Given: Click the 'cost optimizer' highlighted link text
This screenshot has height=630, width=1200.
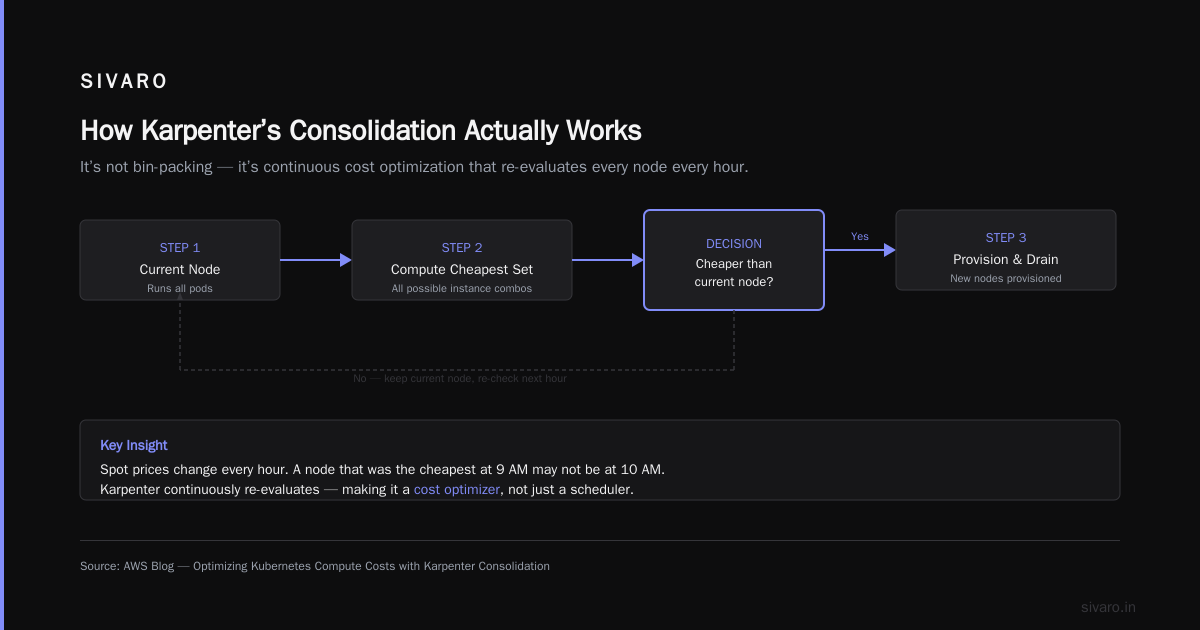Looking at the screenshot, I should point(457,490).
